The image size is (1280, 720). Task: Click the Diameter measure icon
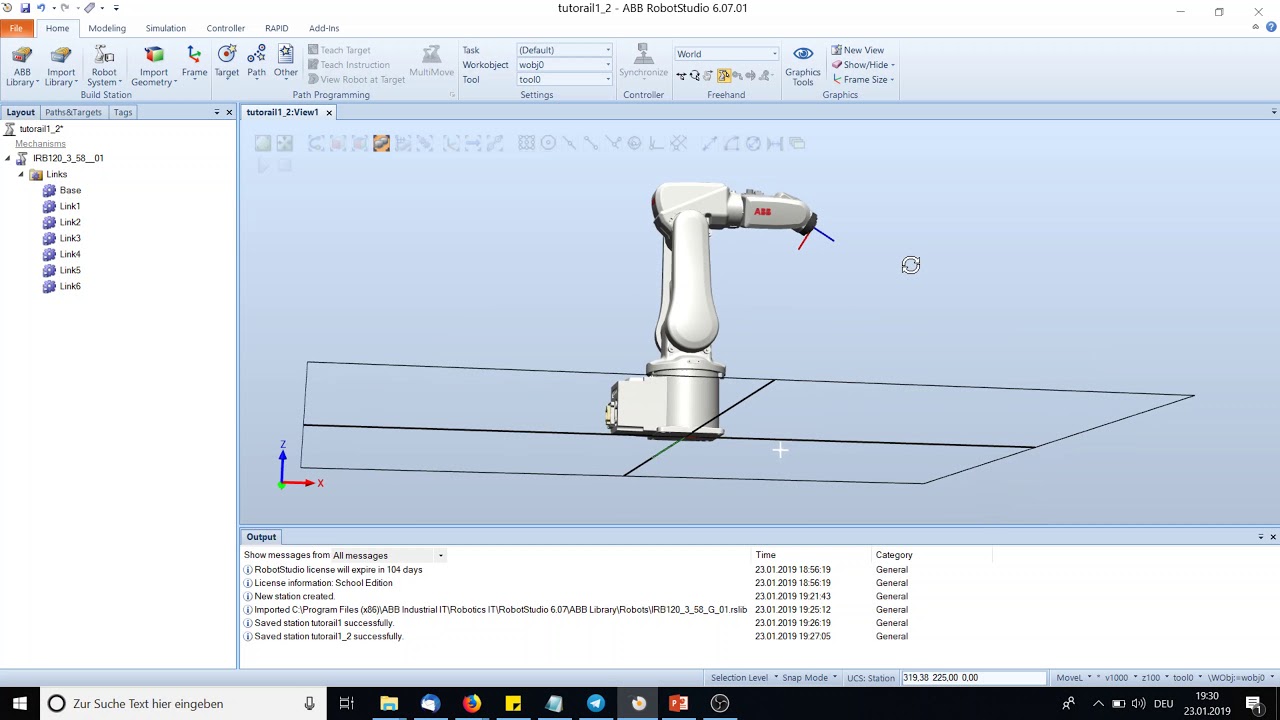(753, 143)
